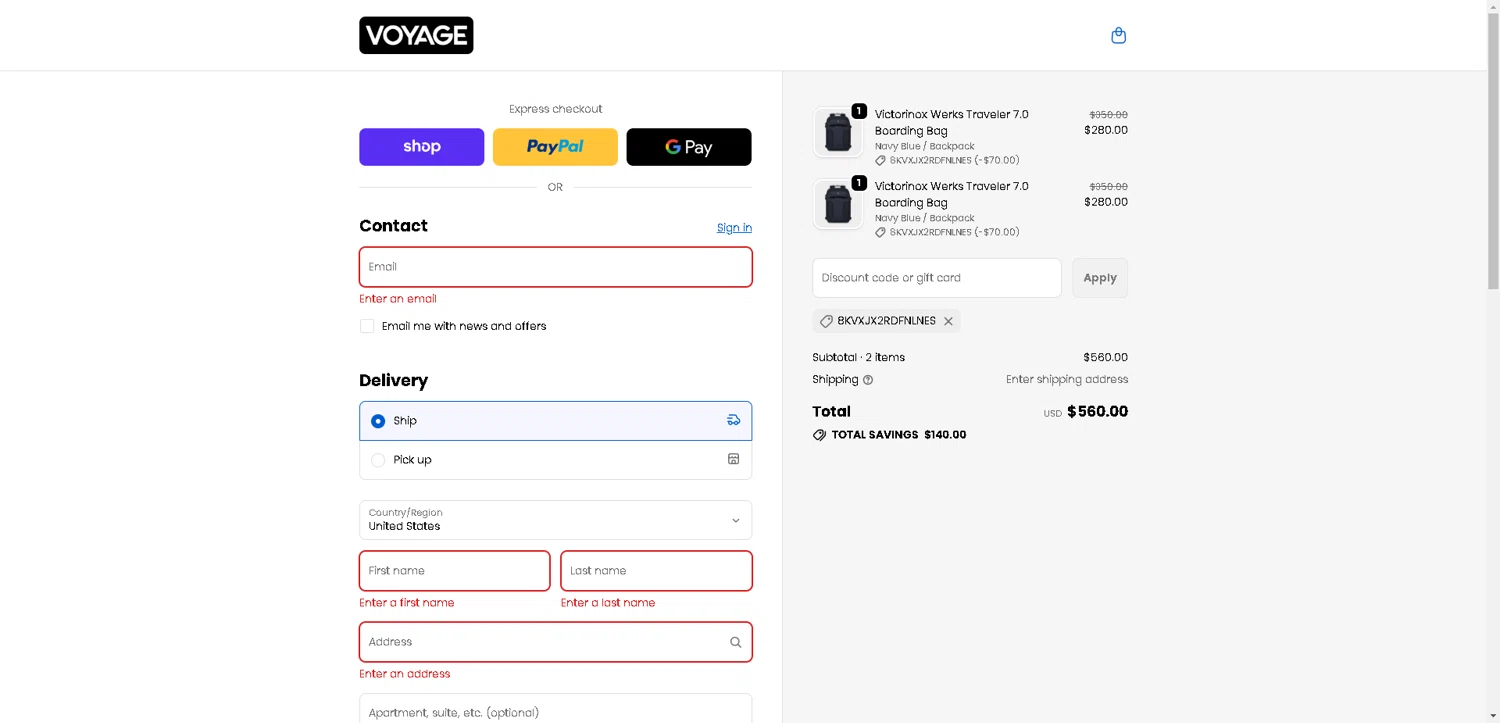Image resolution: width=1500 pixels, height=723 pixels.
Task: Select the Pick up radio button
Action: click(x=378, y=460)
